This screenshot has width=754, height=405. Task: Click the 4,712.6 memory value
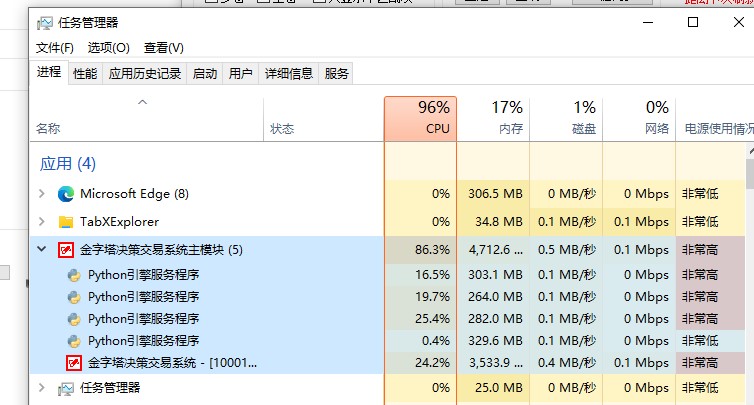496,250
